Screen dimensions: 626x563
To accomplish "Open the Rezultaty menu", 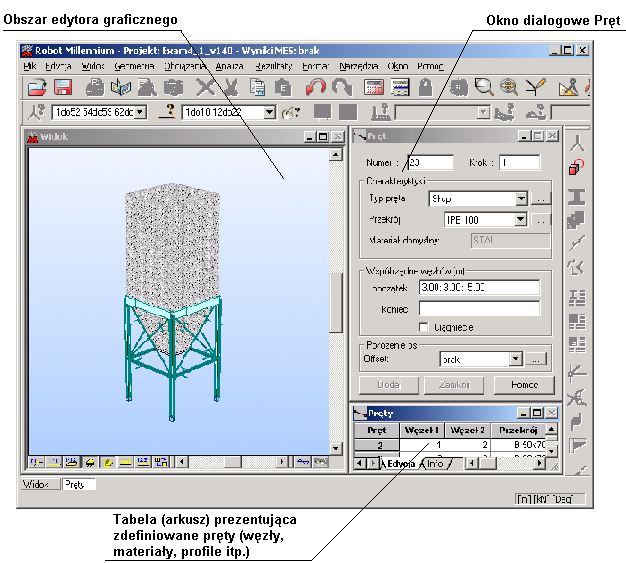I will click(x=273, y=66).
